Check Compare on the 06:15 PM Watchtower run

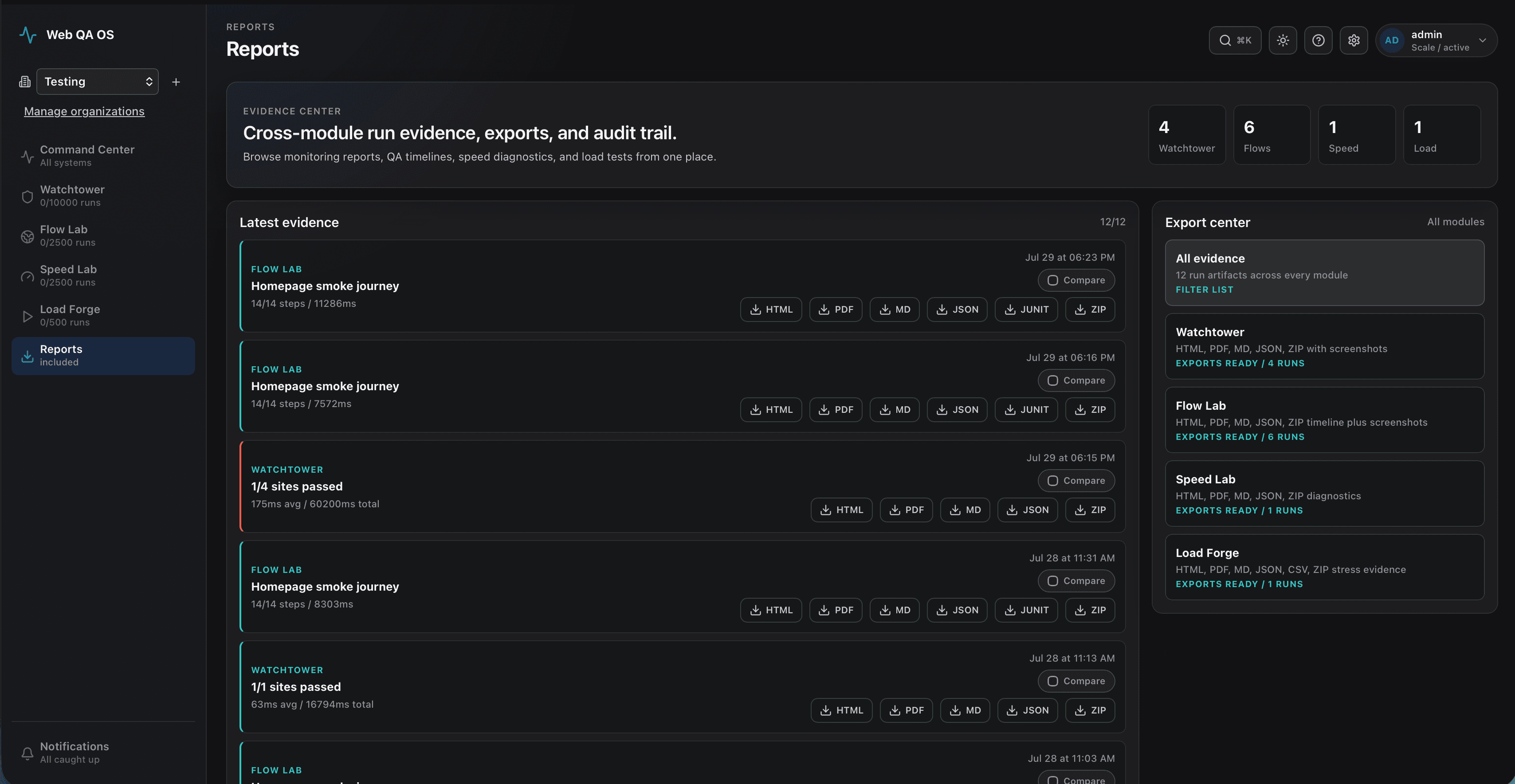click(x=1076, y=481)
